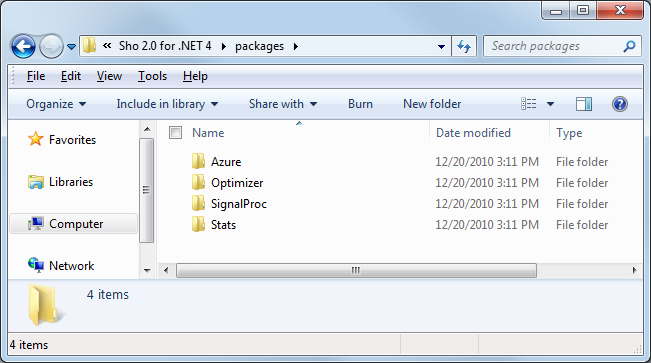Open the View menu
Viewport: 651px width, 363px height.
(x=109, y=76)
